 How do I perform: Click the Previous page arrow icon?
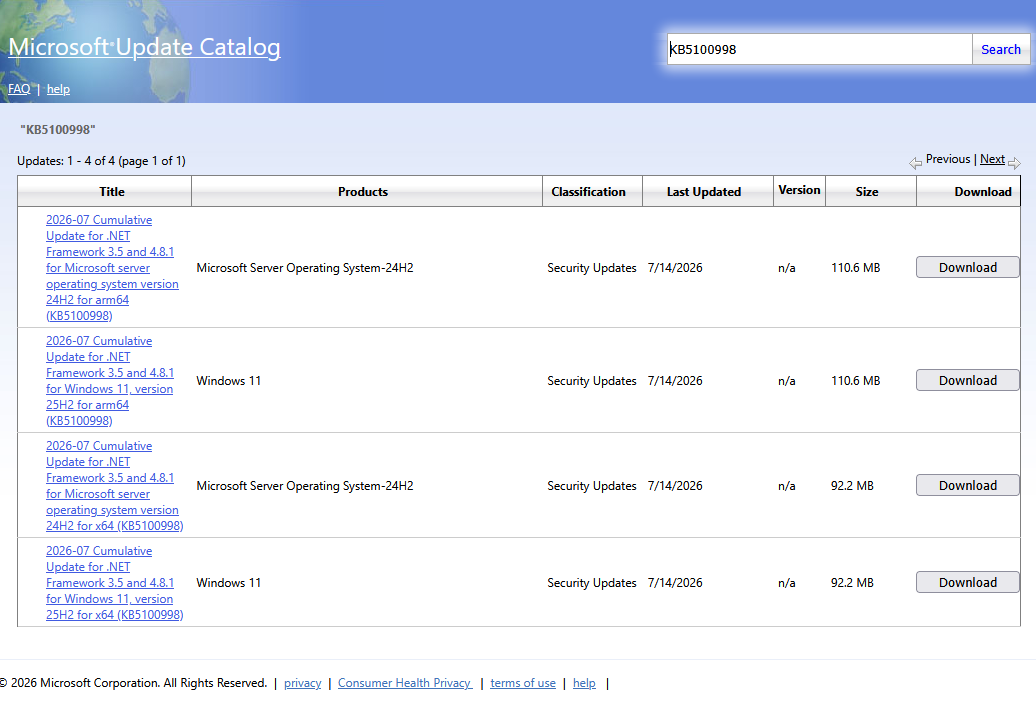[x=915, y=163]
